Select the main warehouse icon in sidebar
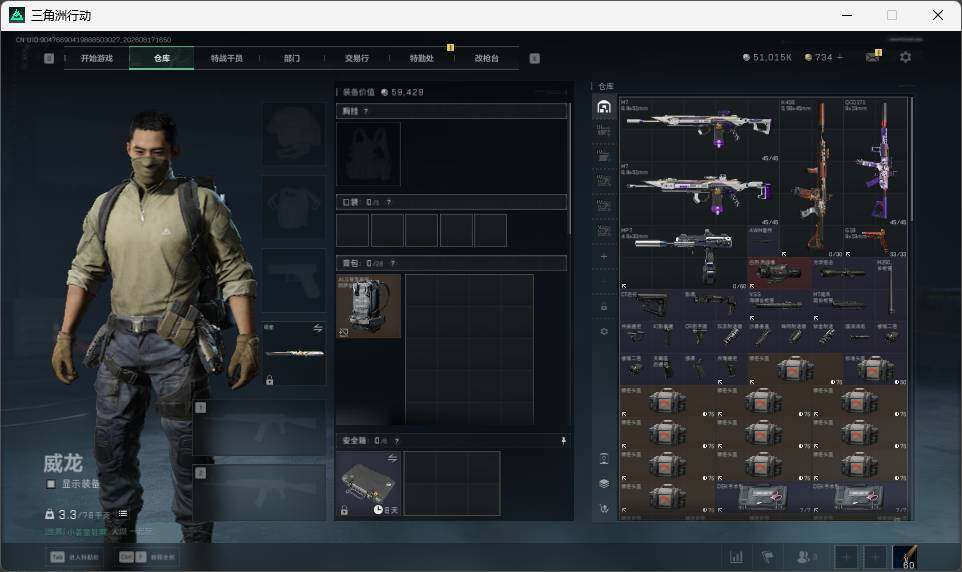This screenshot has width=962, height=572. click(x=604, y=107)
